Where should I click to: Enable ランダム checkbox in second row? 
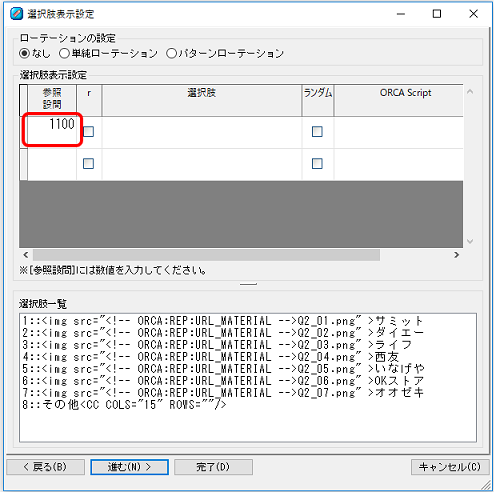click(x=317, y=163)
